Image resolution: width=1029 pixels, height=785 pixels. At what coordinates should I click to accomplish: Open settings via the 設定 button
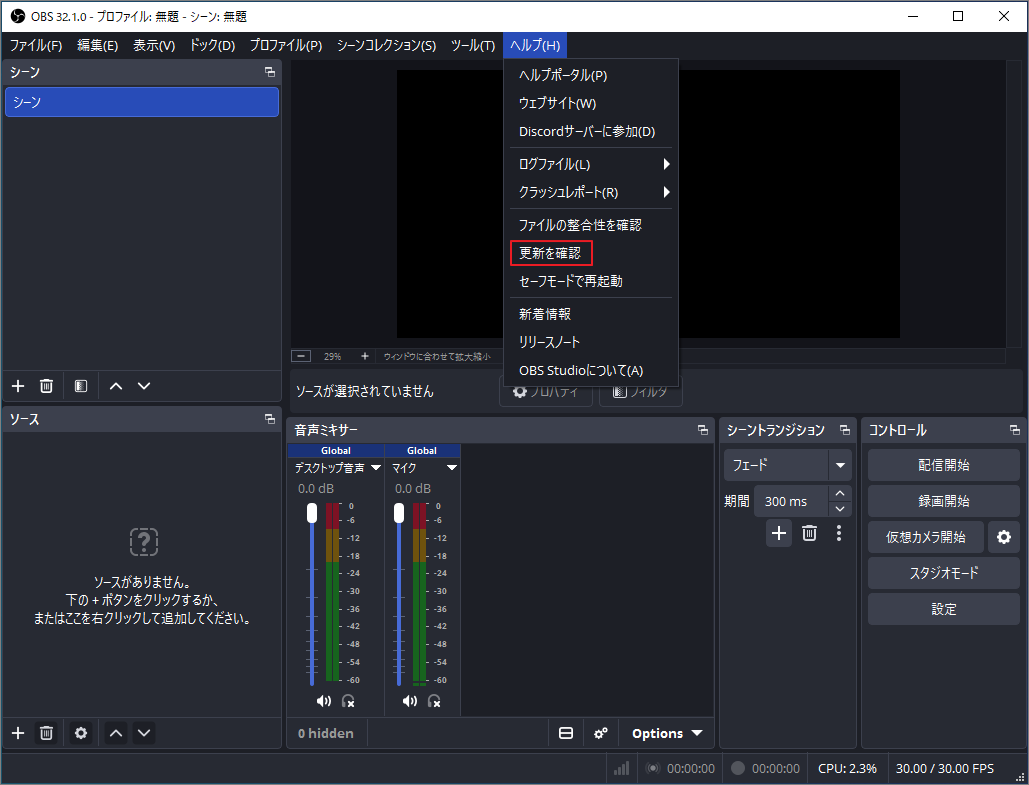[x=942, y=608]
